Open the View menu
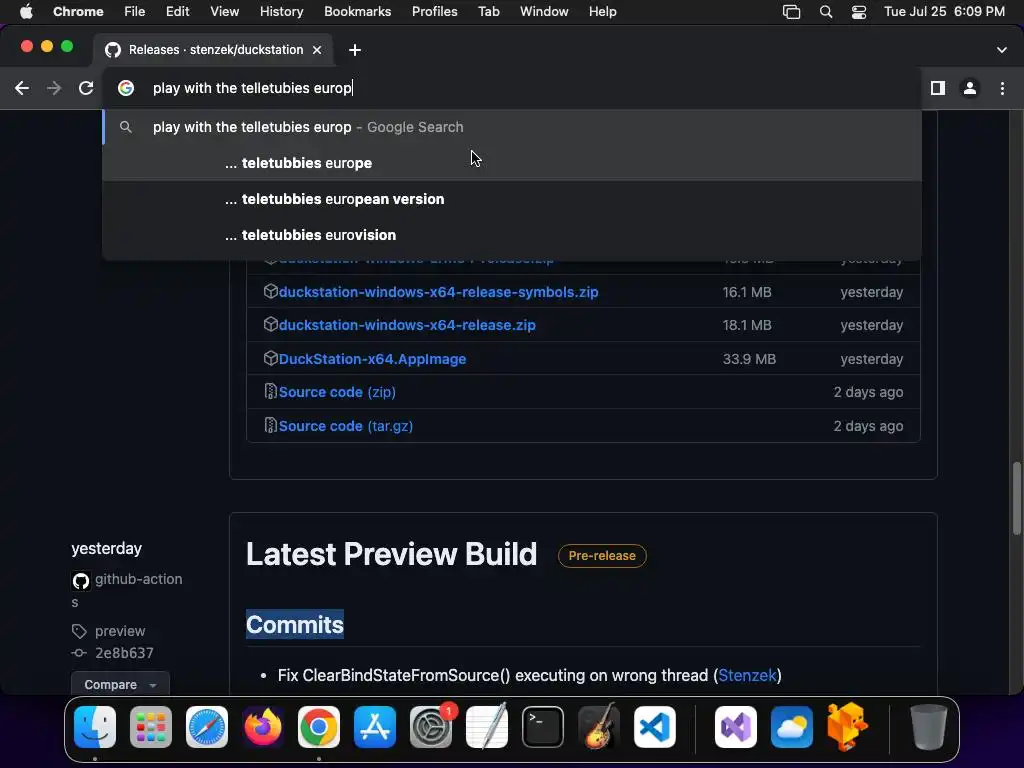This screenshot has height=768, width=1024. point(225,12)
